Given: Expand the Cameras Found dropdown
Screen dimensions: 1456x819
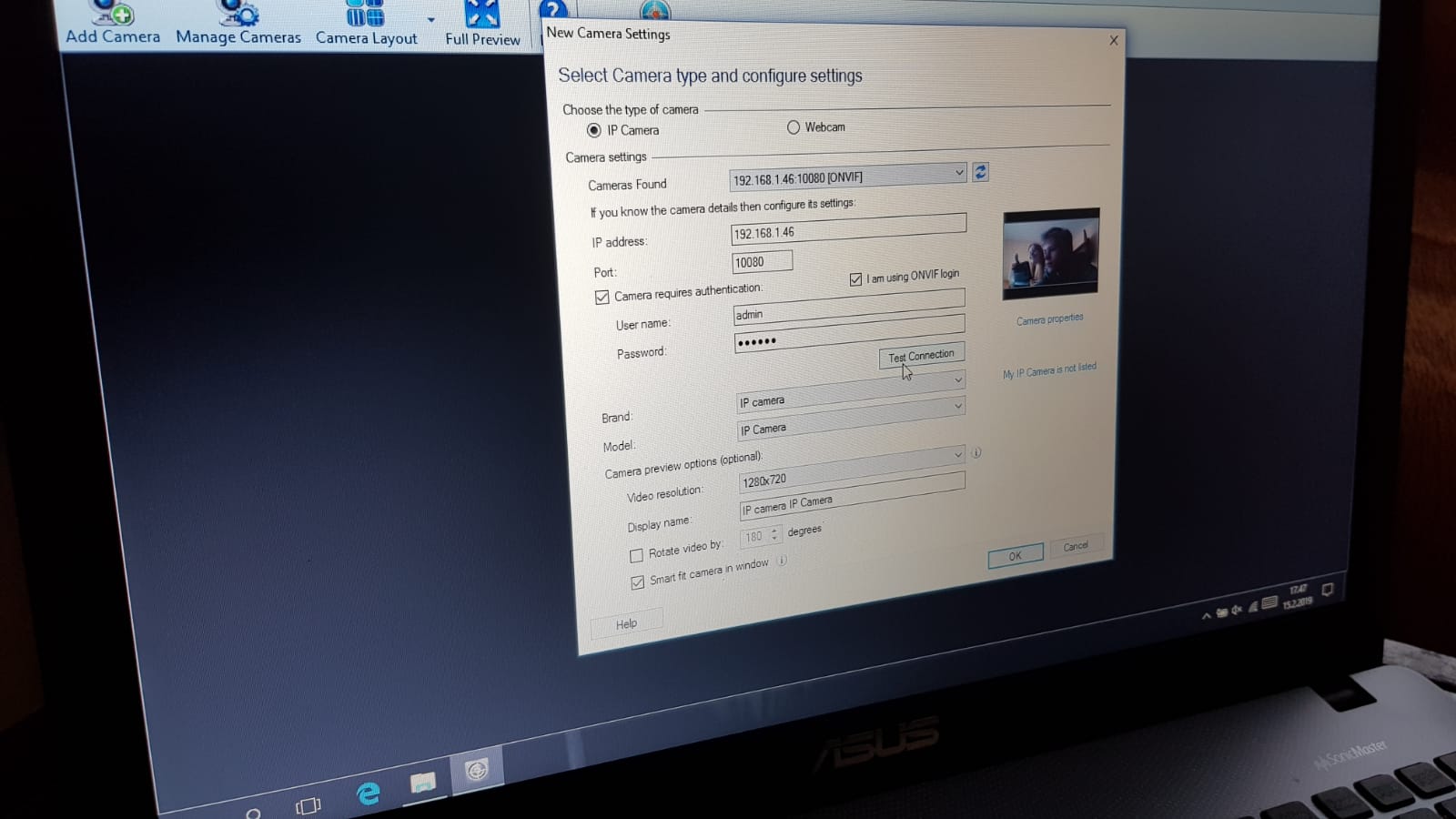Looking at the screenshot, I should tap(958, 173).
